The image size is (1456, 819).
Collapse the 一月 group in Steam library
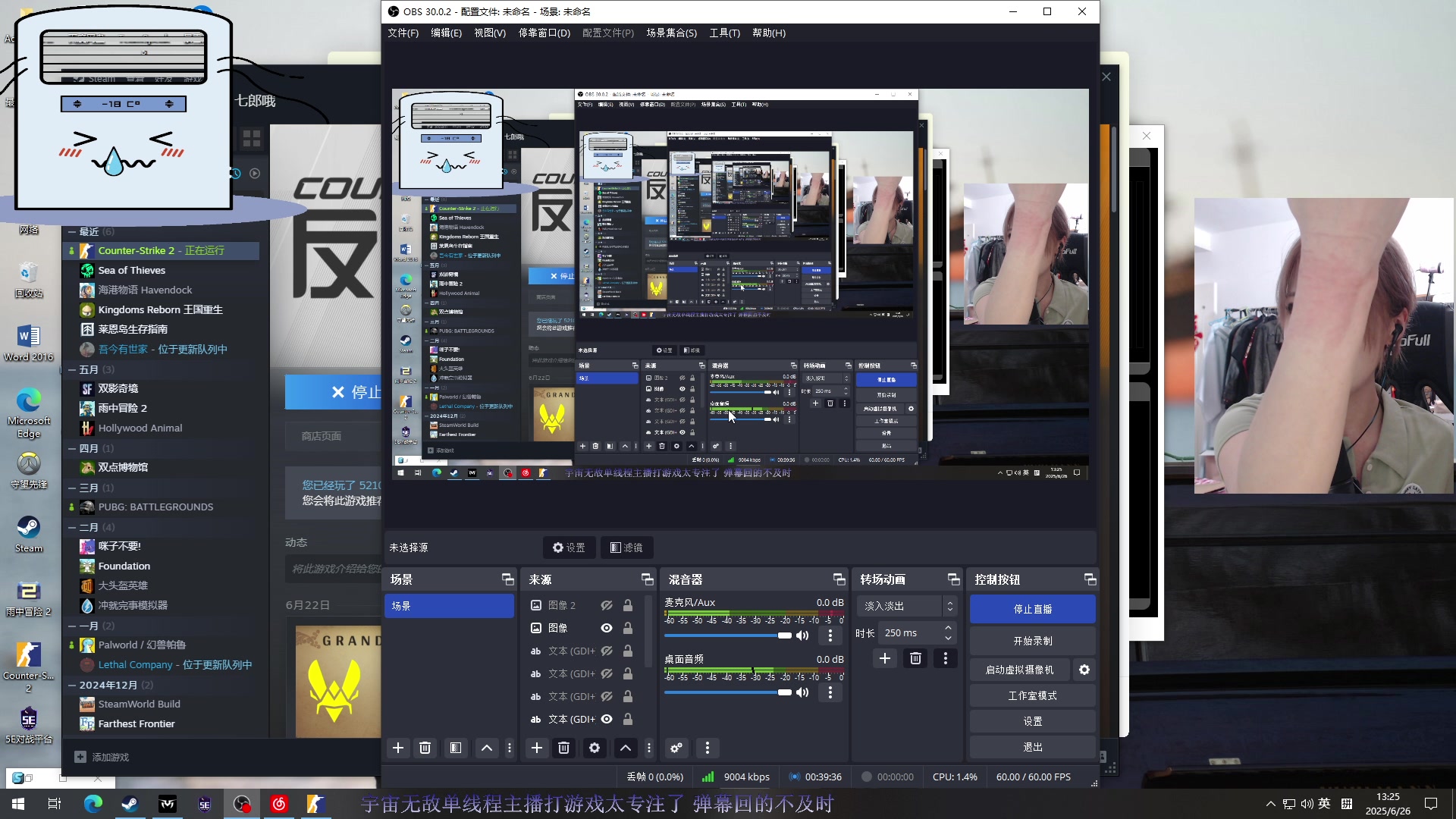[72, 626]
